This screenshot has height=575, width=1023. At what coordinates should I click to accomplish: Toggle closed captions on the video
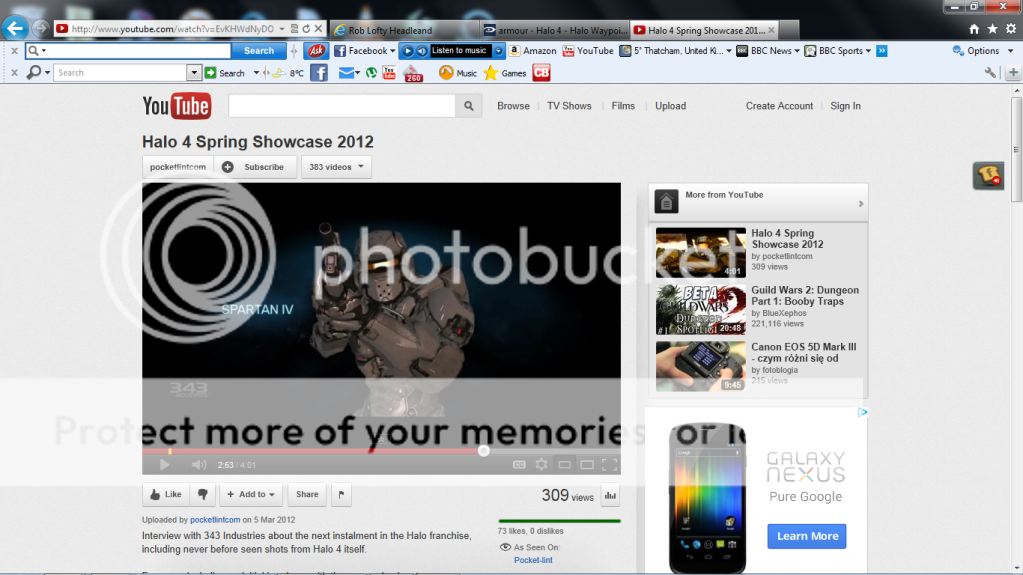tap(519, 464)
